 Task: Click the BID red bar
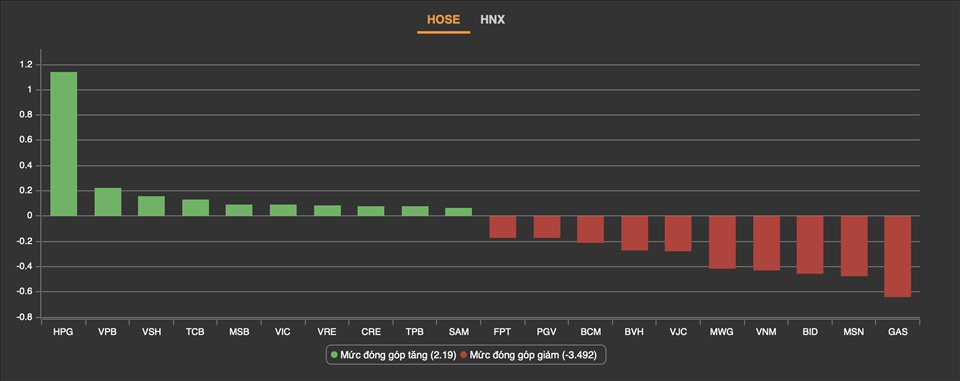coord(810,244)
